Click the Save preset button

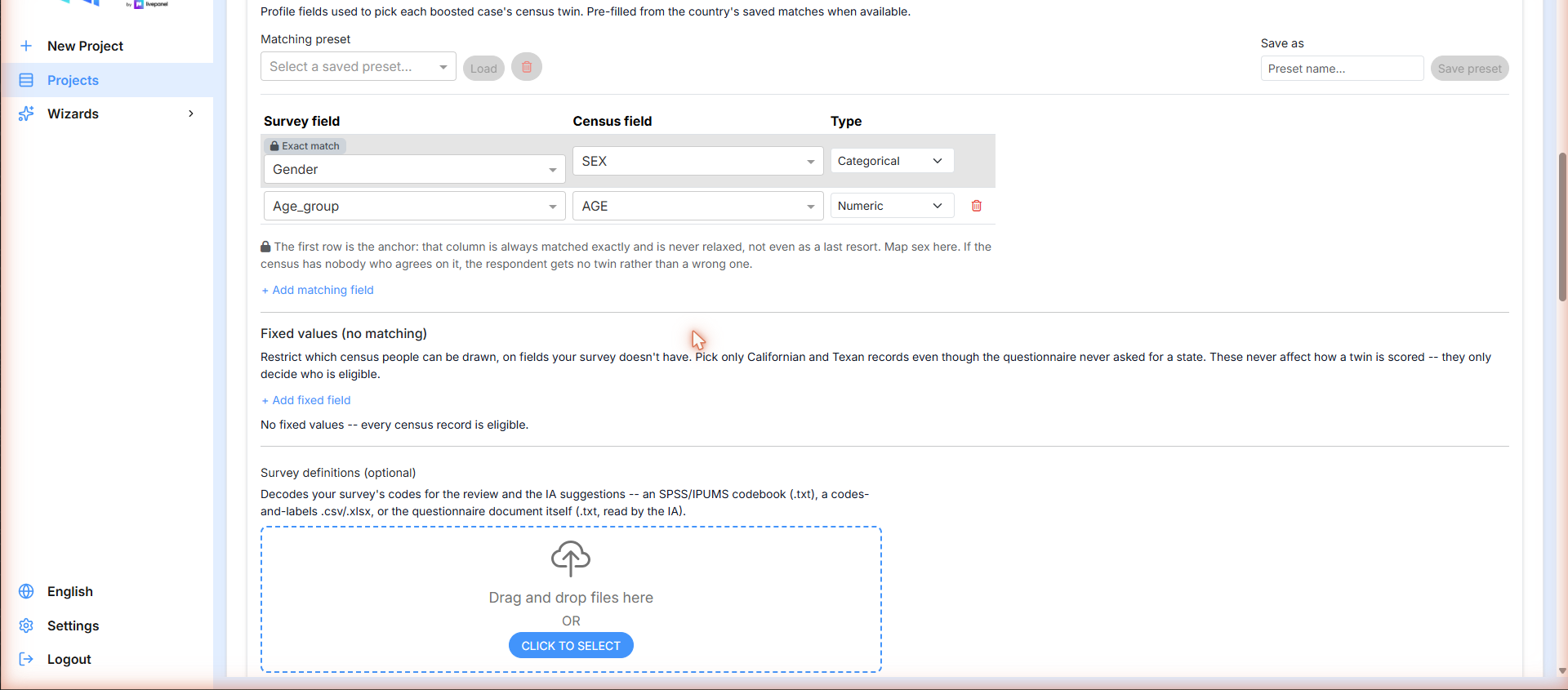[1470, 69]
